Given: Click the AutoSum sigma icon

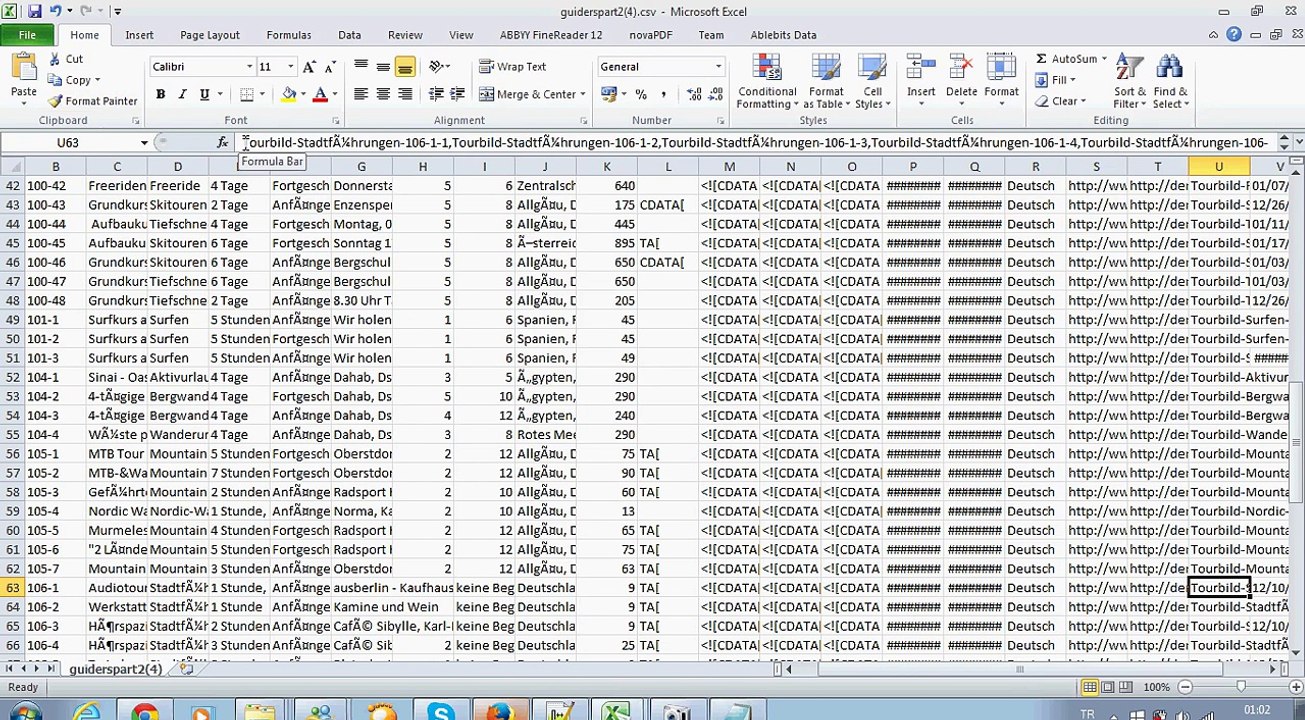Looking at the screenshot, I should 1041,59.
